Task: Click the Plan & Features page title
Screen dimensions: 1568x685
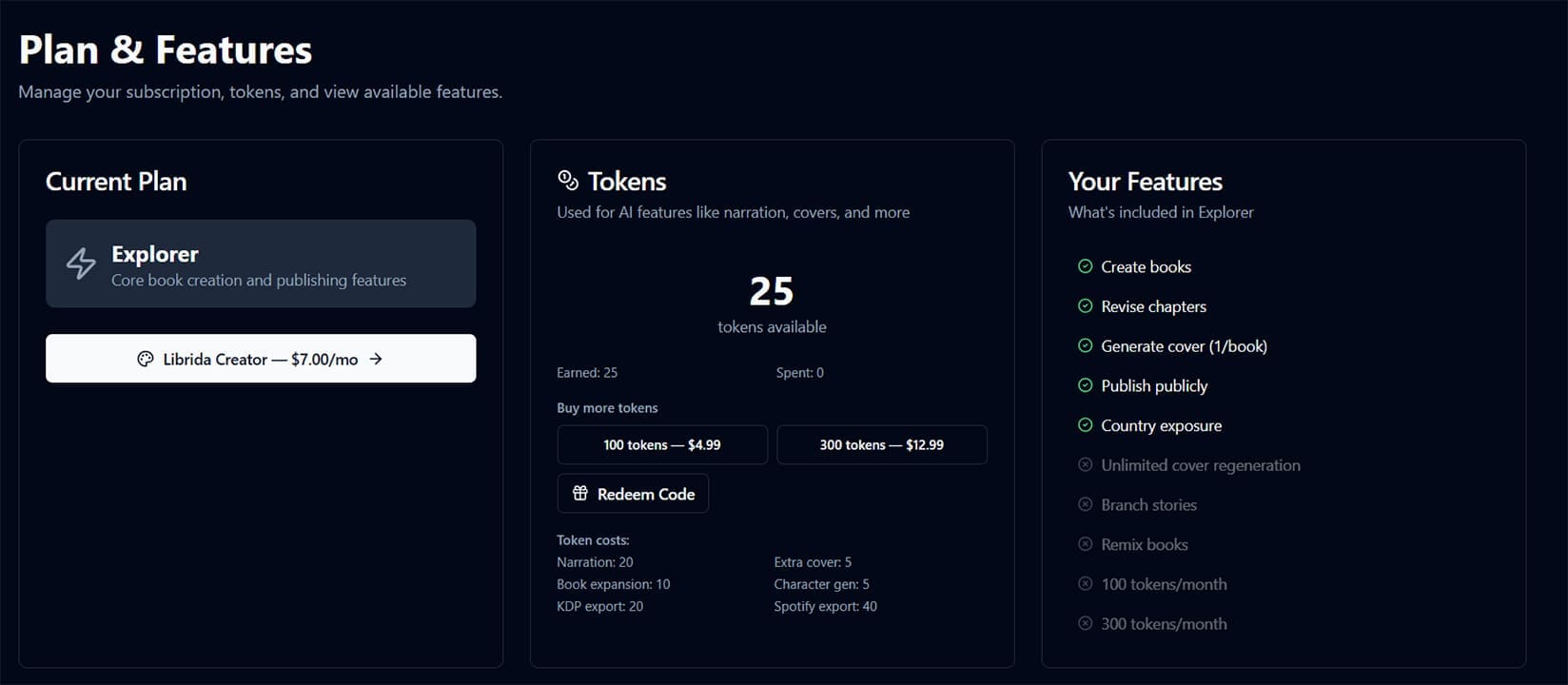Action: pos(166,49)
